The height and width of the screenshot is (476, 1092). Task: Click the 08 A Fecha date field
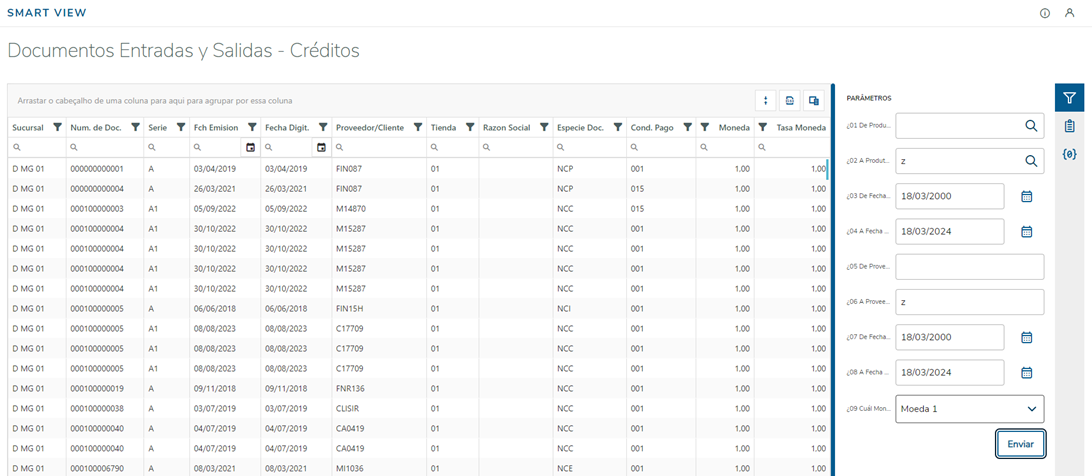click(x=950, y=372)
